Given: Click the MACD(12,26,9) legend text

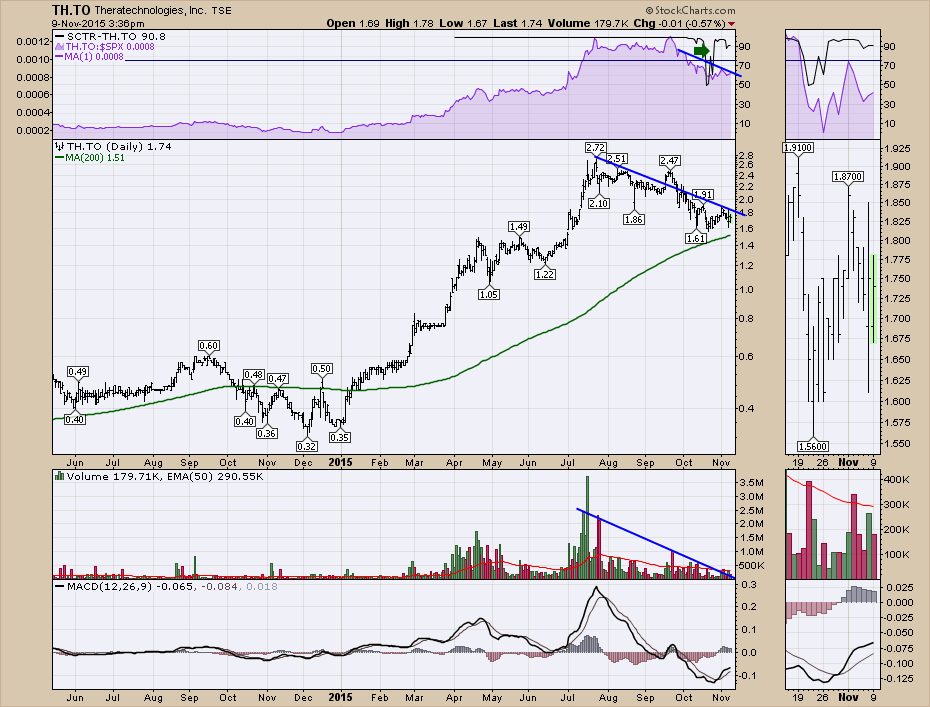Looking at the screenshot, I should point(172,586).
